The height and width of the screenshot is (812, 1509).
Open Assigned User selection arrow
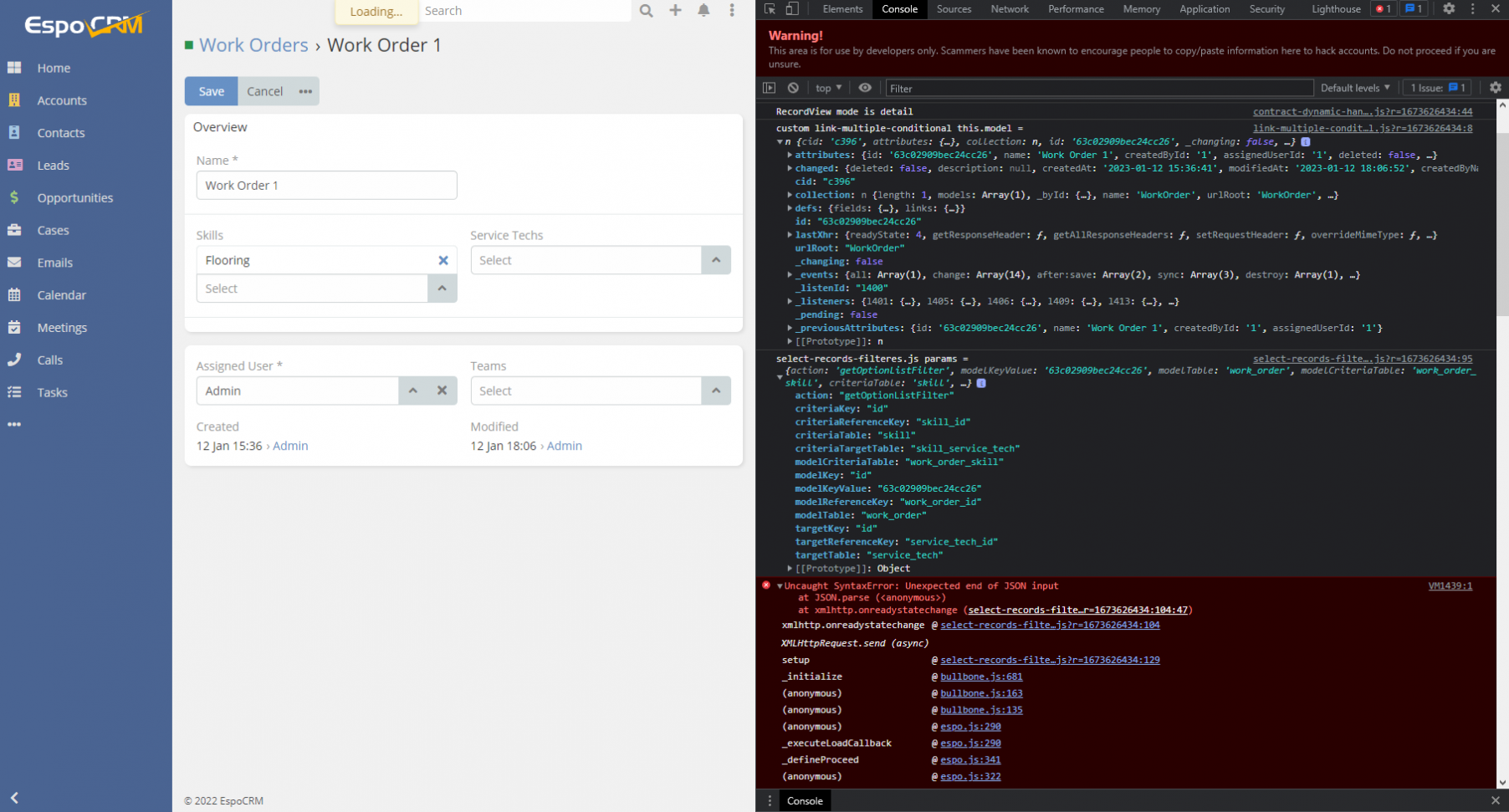pyautogui.click(x=412, y=391)
